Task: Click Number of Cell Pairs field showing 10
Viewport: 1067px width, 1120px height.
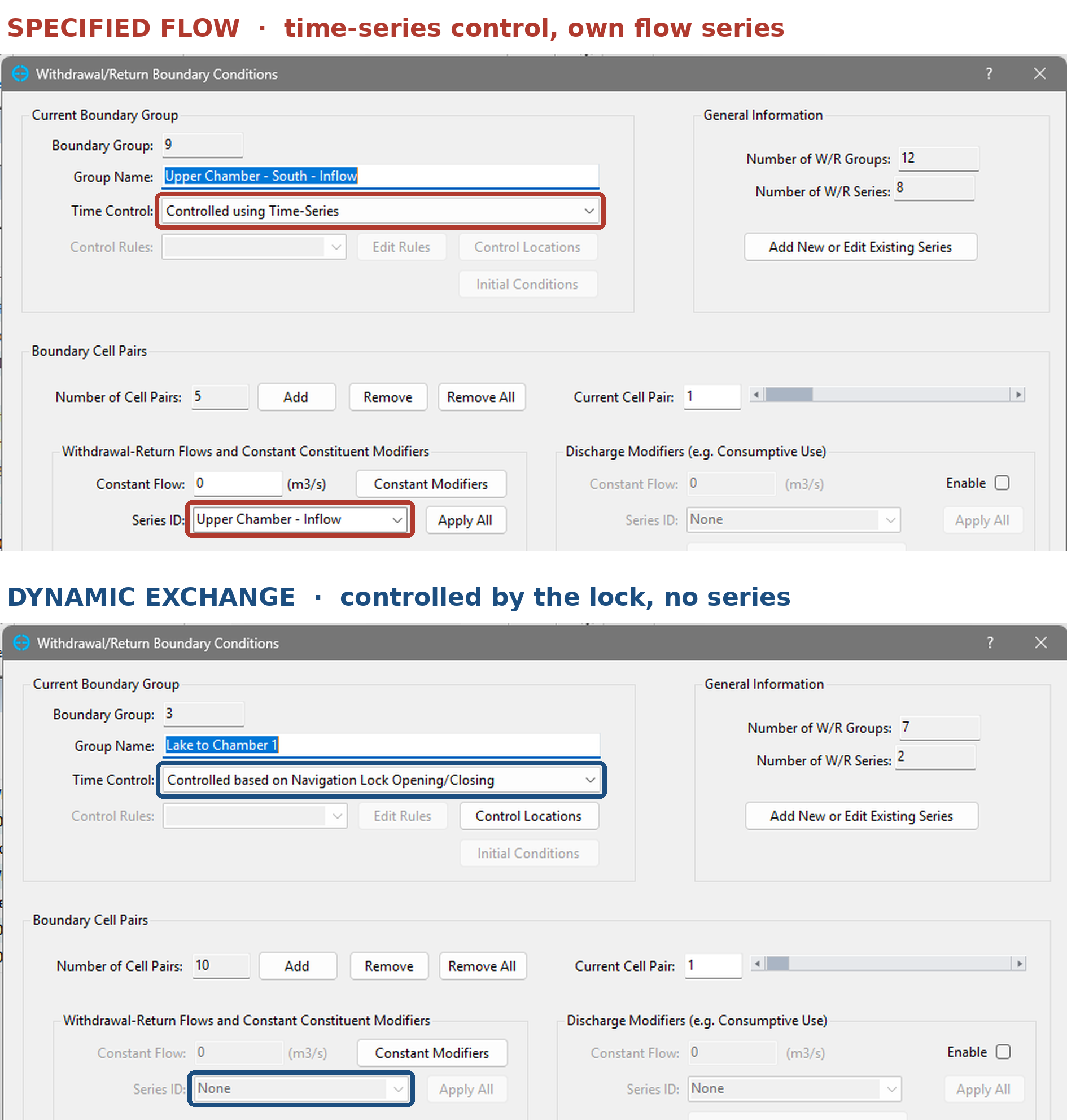Action: click(x=221, y=966)
